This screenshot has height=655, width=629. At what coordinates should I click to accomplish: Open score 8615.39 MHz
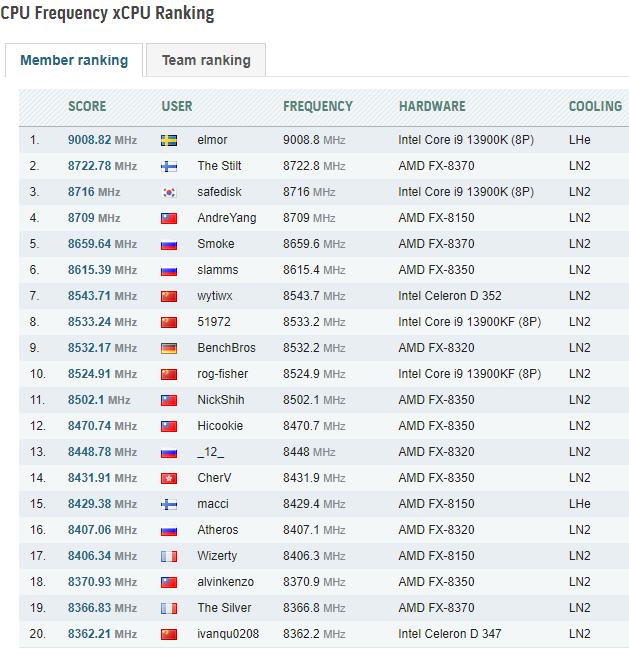click(x=102, y=270)
